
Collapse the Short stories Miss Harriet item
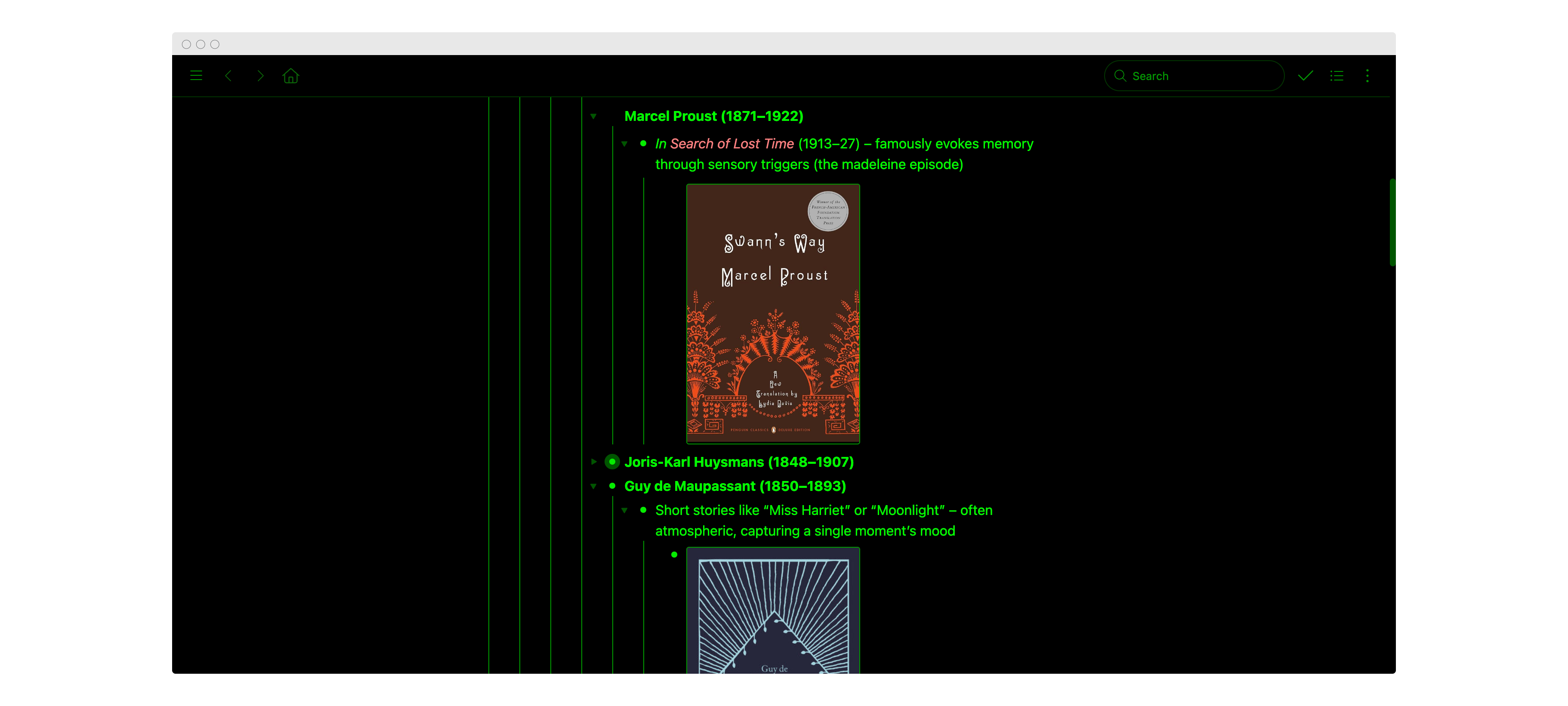[x=624, y=511]
